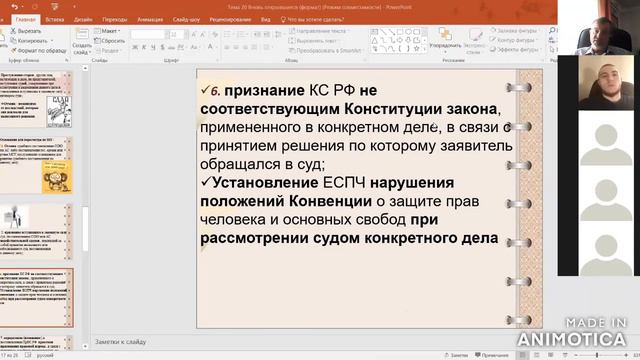
Task: Switch to Normal view in status bar
Action: 523,355
